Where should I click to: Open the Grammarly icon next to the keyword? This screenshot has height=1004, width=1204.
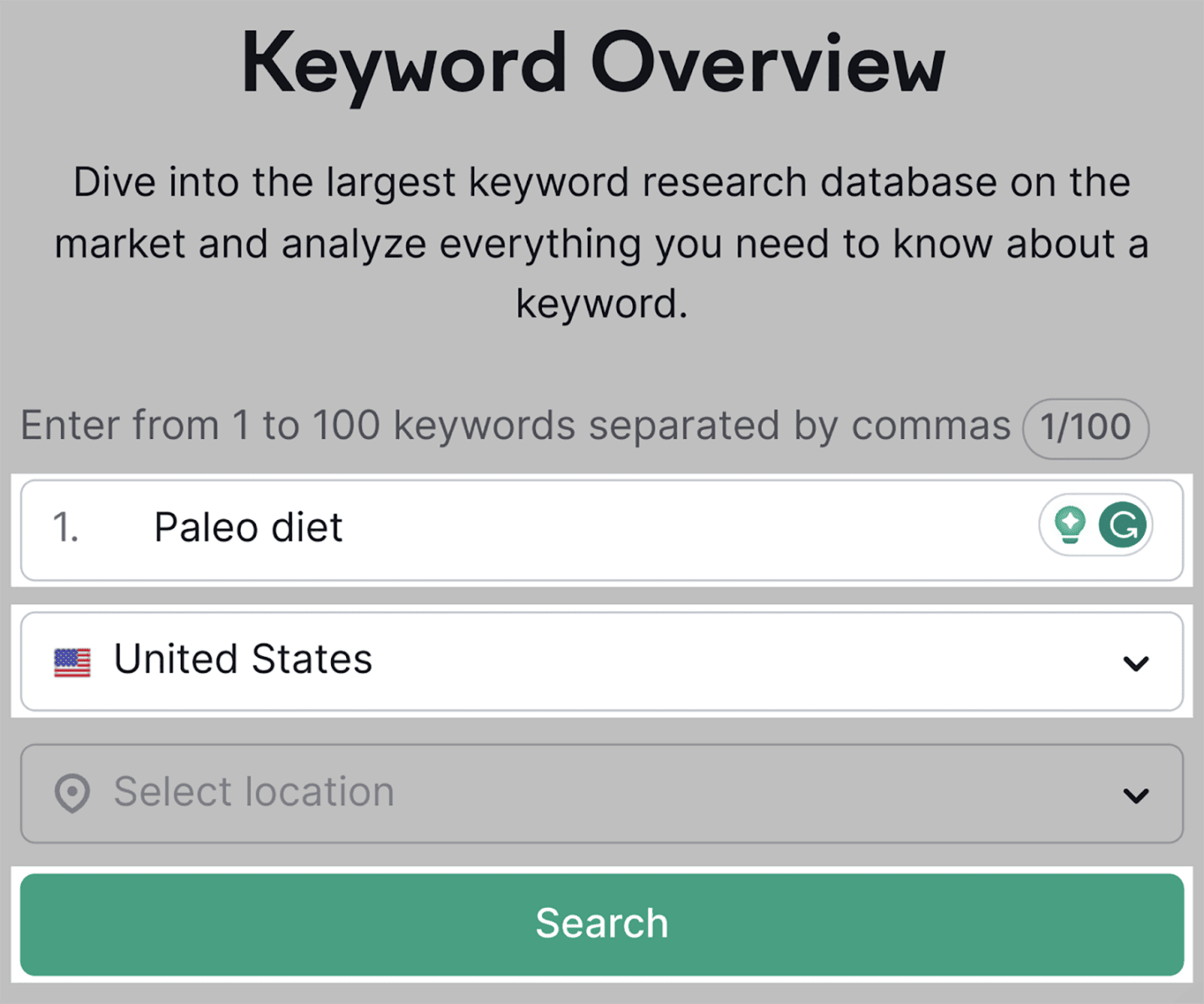1123,525
